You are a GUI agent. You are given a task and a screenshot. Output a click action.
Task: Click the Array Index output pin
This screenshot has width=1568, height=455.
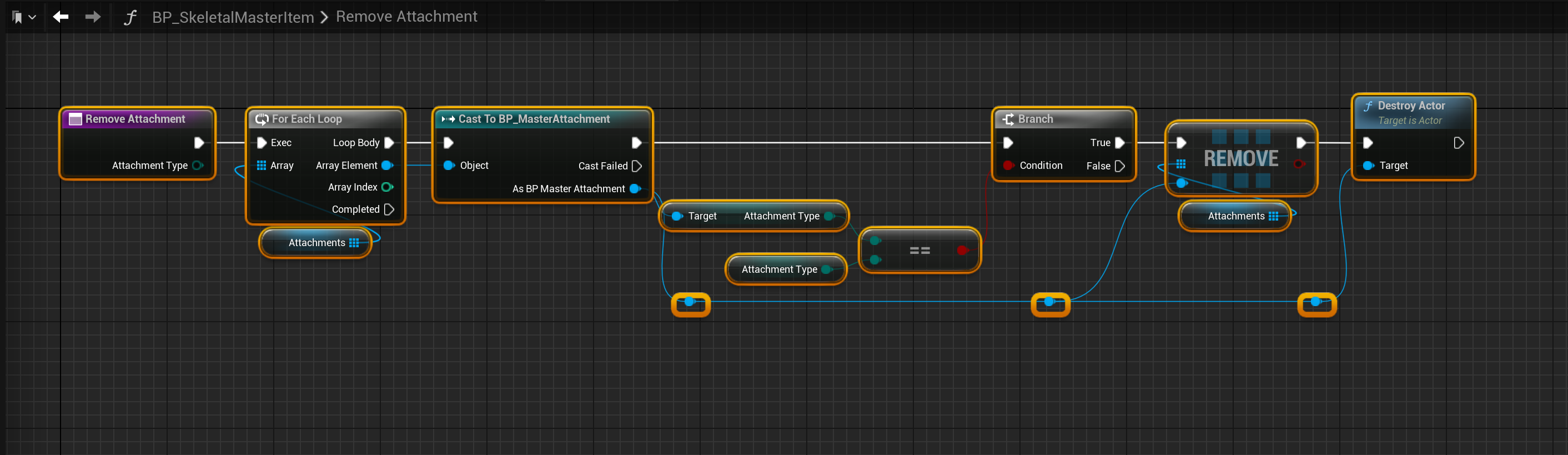(386, 187)
